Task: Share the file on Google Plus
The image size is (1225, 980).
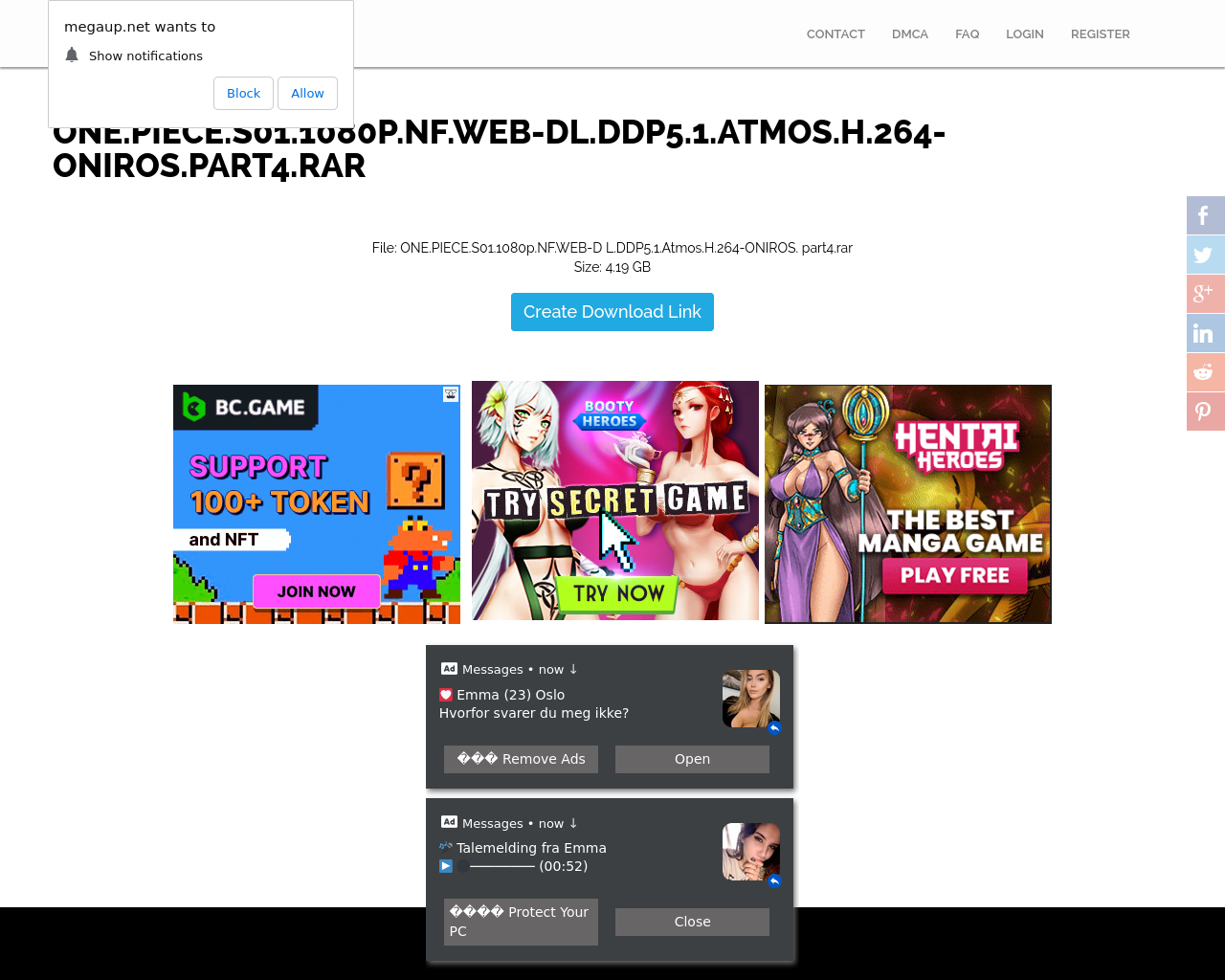Action: pos(1206,294)
